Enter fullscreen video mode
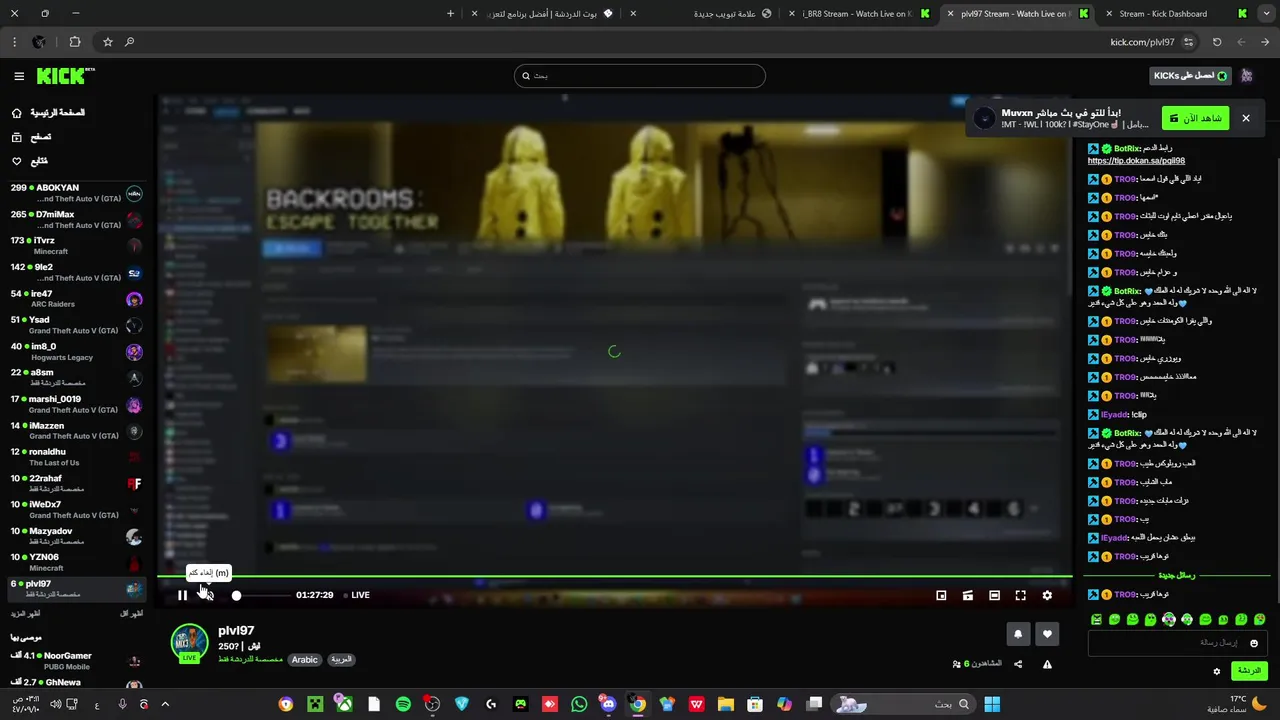This screenshot has width=1280, height=720. [1021, 595]
